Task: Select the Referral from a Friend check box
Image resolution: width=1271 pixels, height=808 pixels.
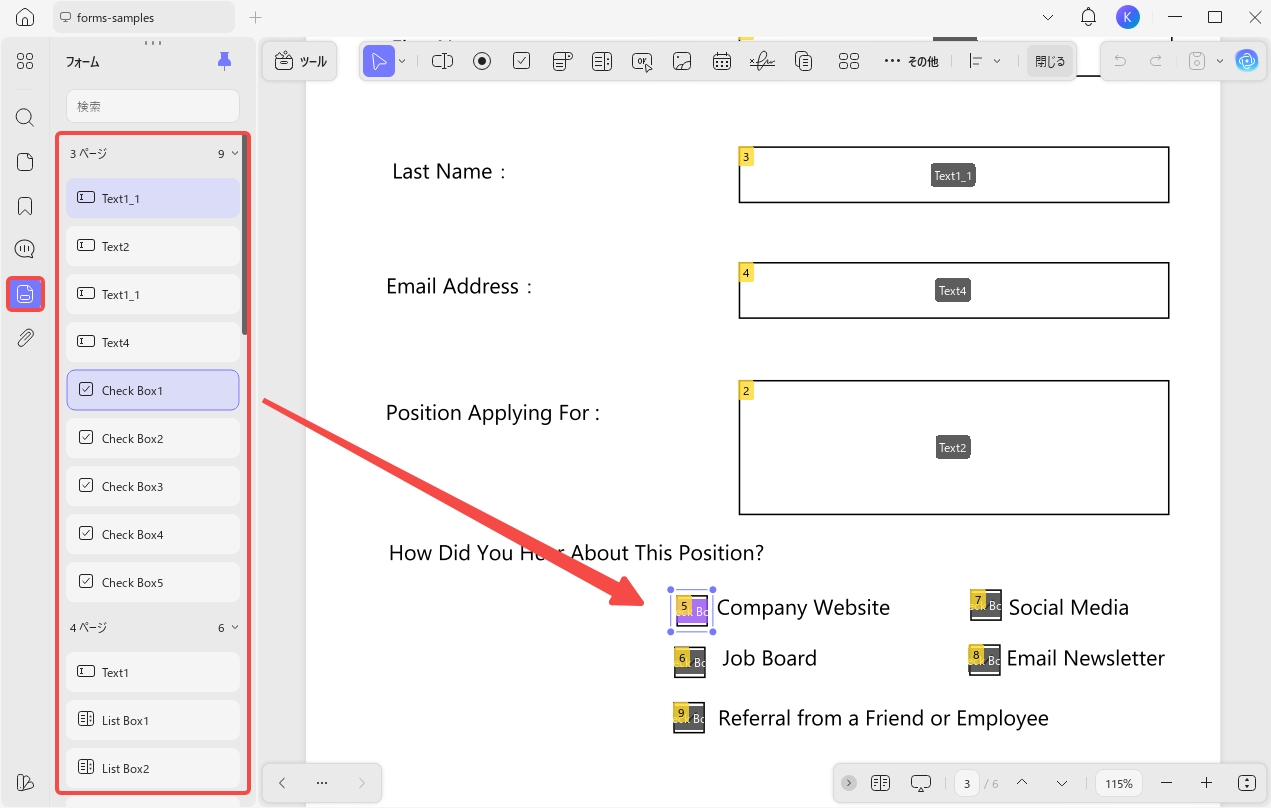Action: click(x=689, y=718)
